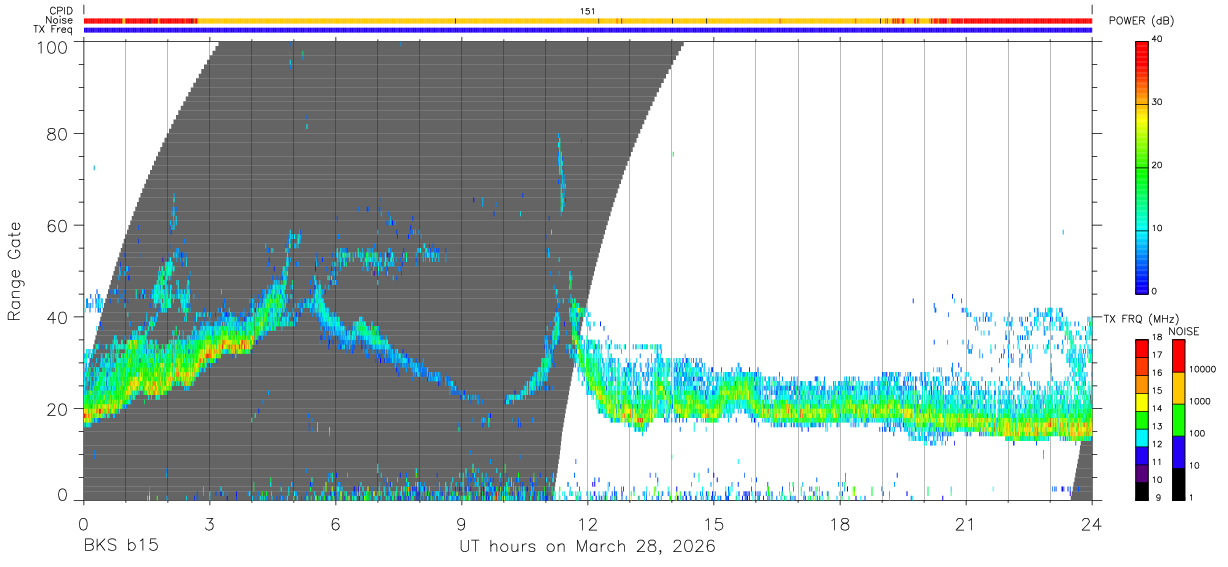Click the red-yellow noise strip
This screenshot has width=1228, height=567.
(588, 20)
